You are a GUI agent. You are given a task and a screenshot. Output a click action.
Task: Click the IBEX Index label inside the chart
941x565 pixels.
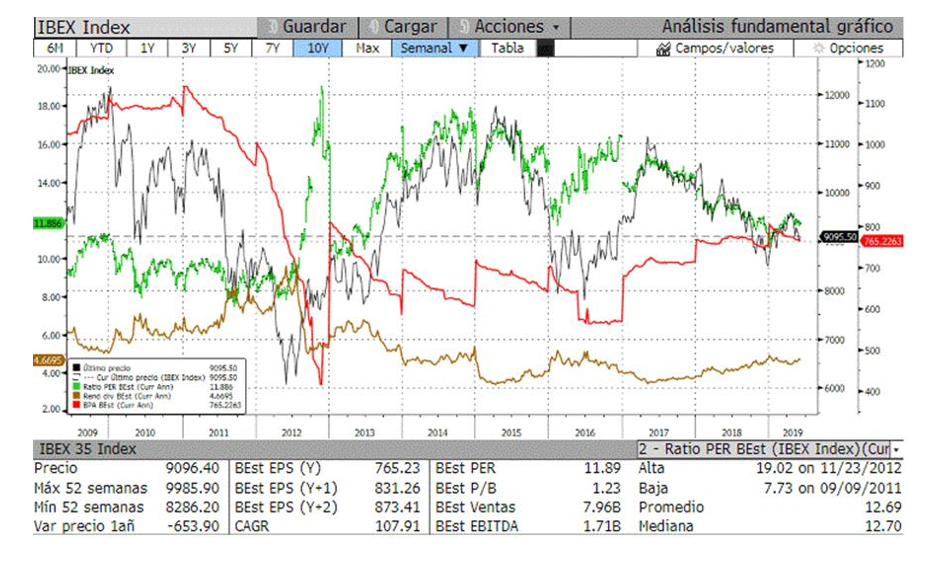point(91,70)
